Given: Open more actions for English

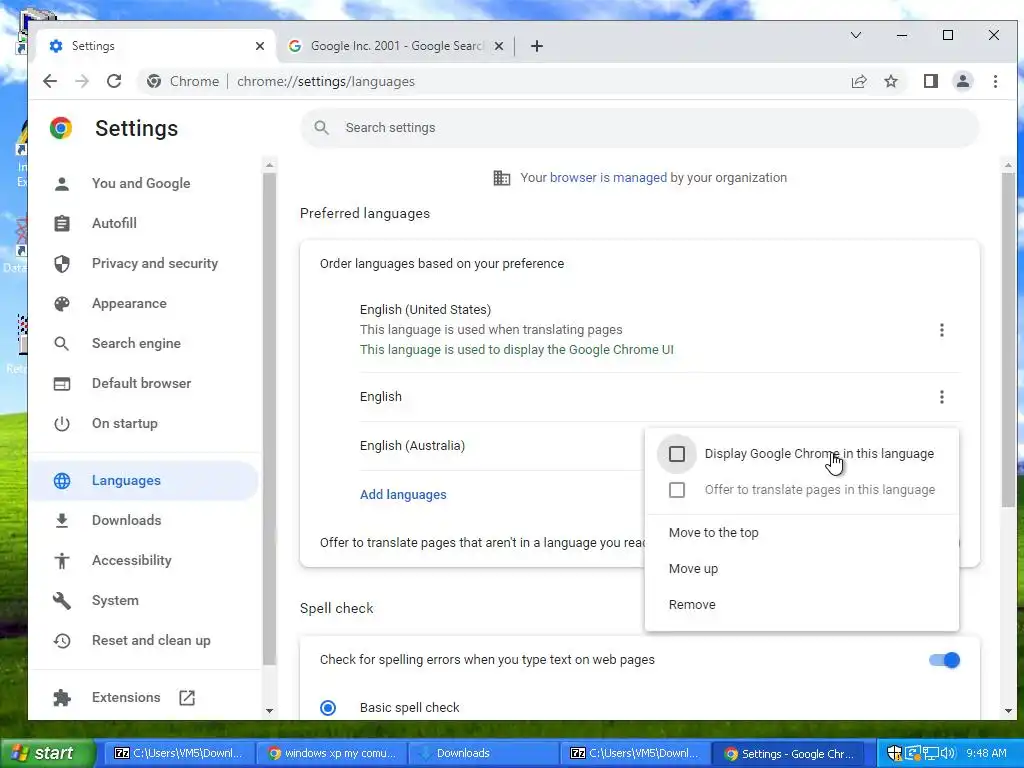Looking at the screenshot, I should click(942, 396).
